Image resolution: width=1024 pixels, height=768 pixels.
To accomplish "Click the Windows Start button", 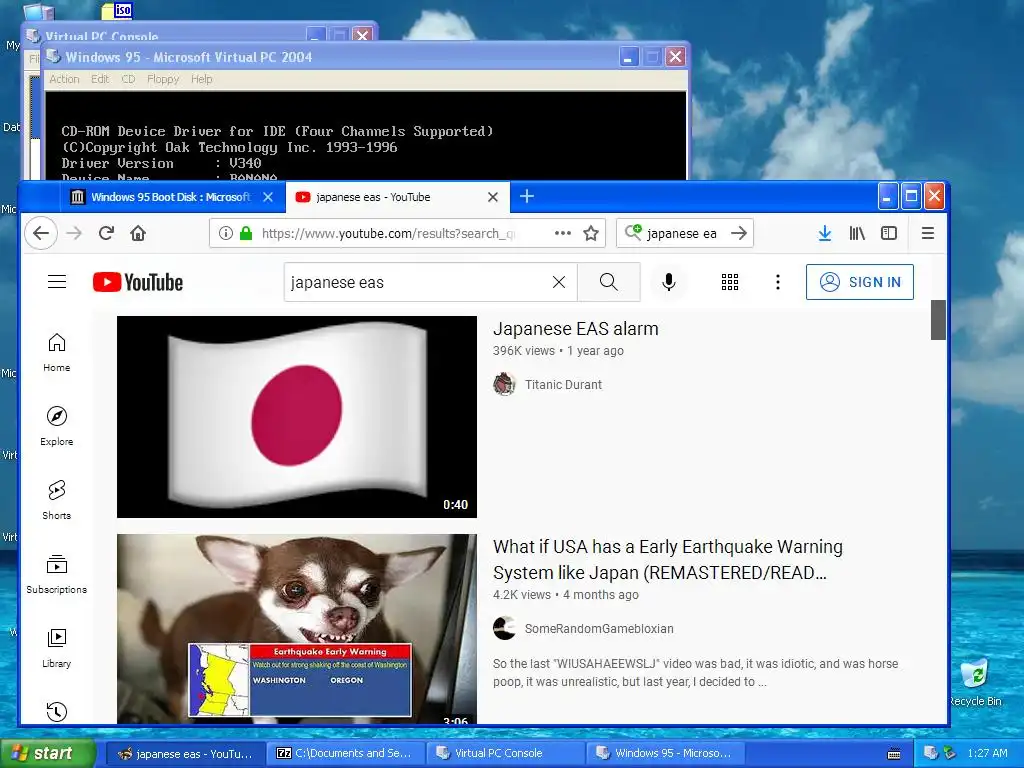I will point(48,753).
